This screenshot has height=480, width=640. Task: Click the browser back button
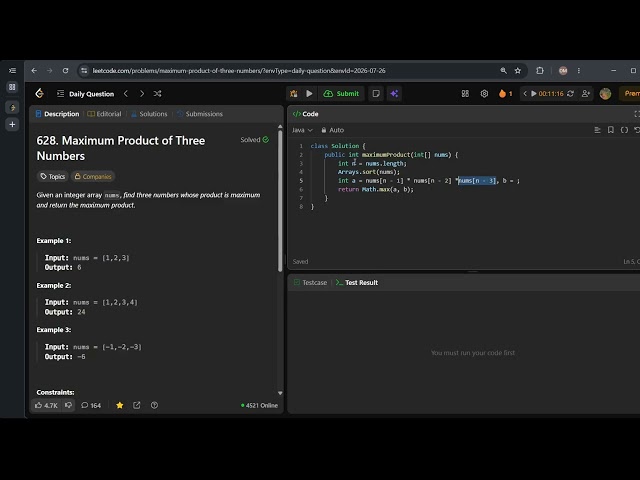(x=34, y=71)
